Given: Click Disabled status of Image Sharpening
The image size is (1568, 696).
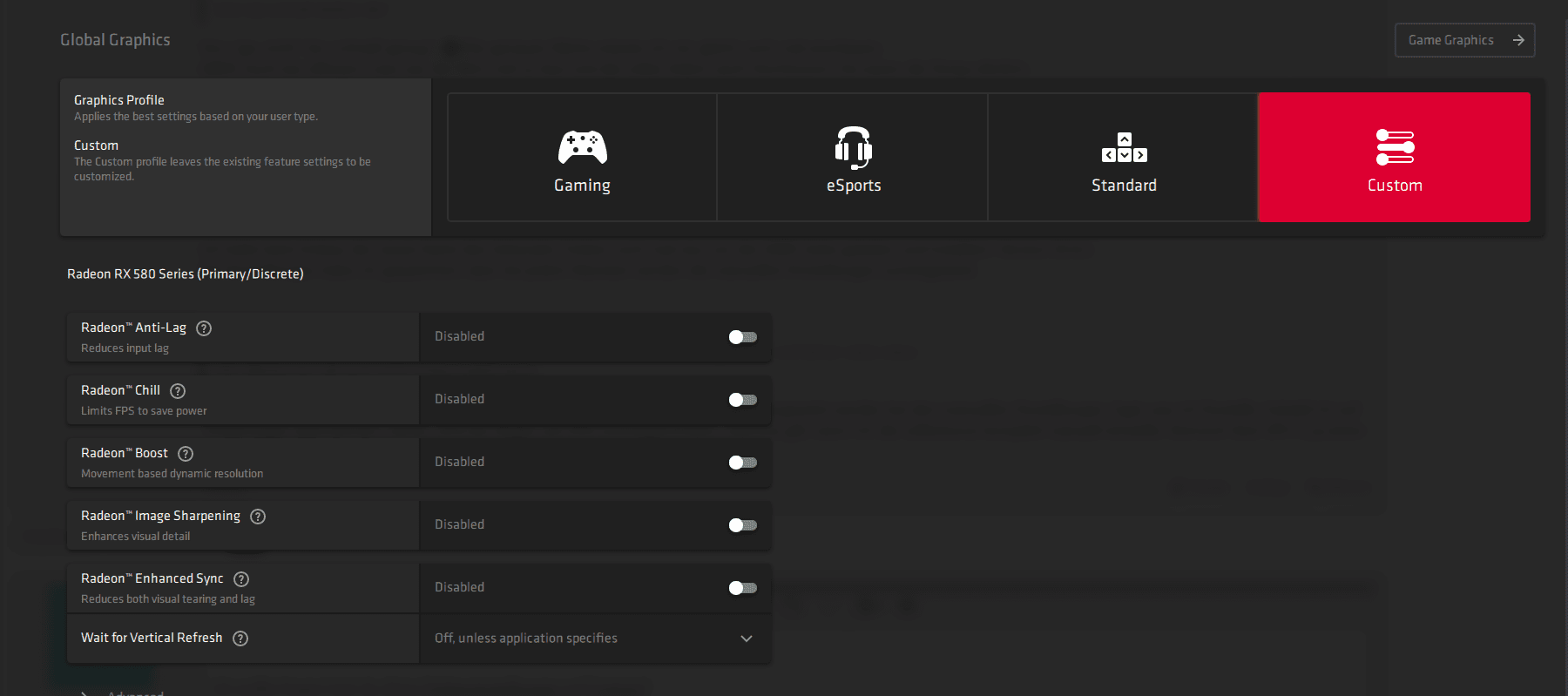Looking at the screenshot, I should [459, 524].
